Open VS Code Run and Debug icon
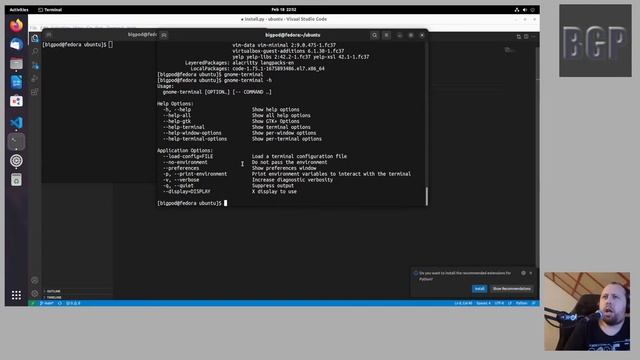 pyautogui.click(x=35, y=78)
